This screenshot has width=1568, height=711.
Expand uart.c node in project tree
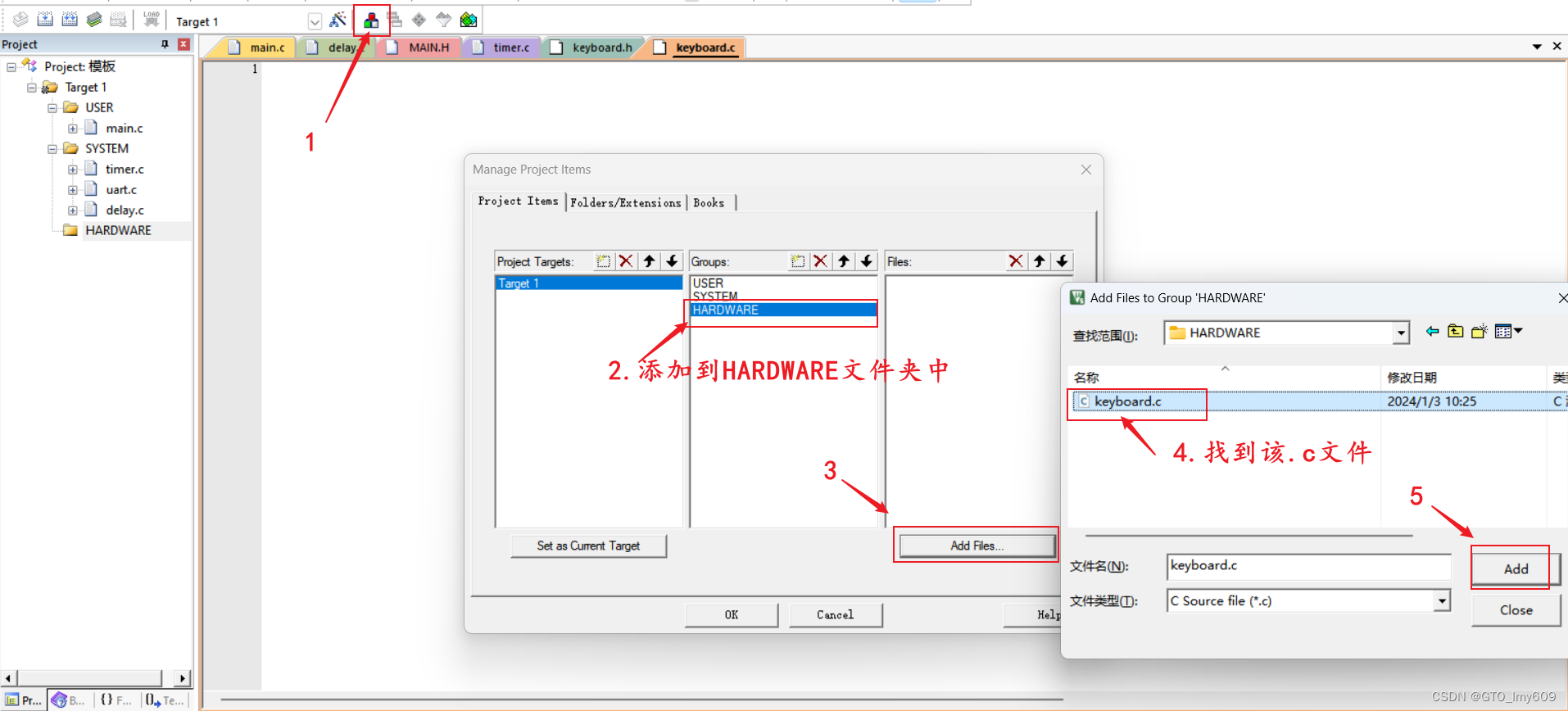coord(73,189)
